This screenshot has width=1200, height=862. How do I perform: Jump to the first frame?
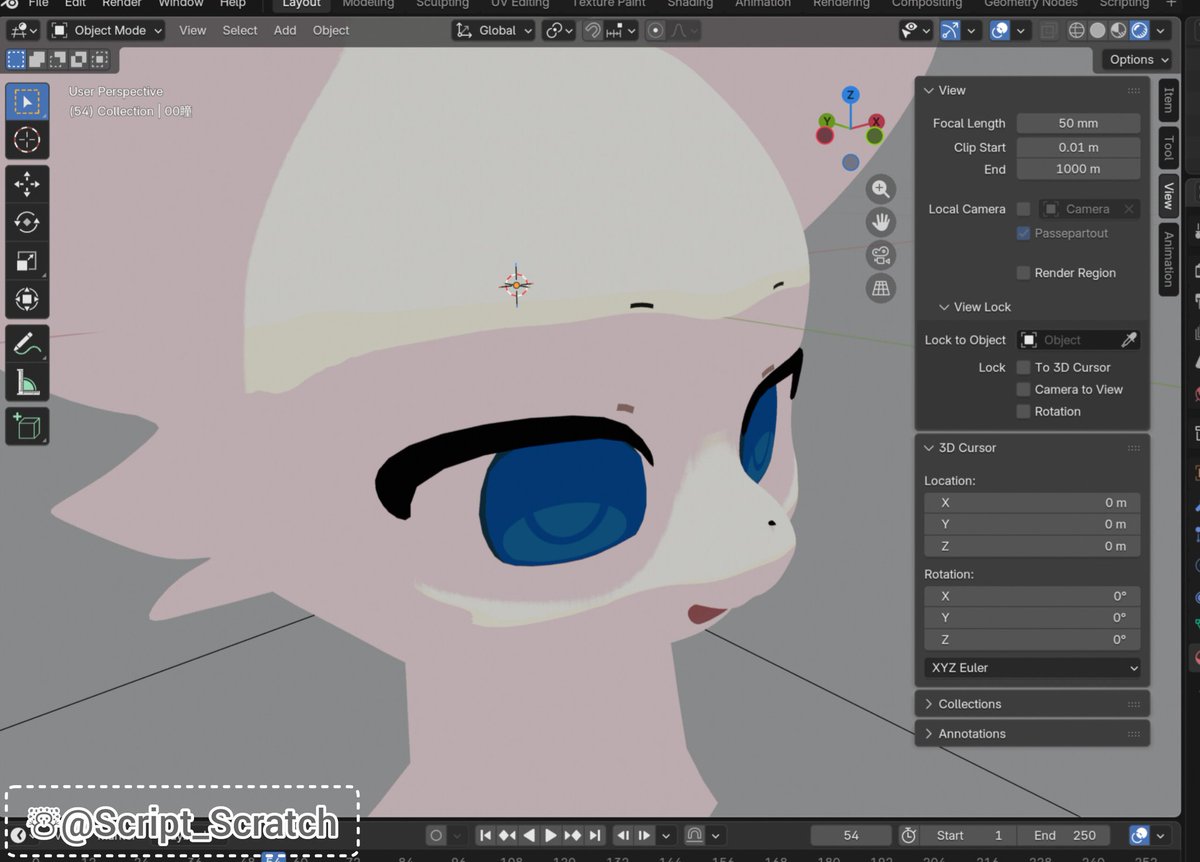[x=485, y=835]
